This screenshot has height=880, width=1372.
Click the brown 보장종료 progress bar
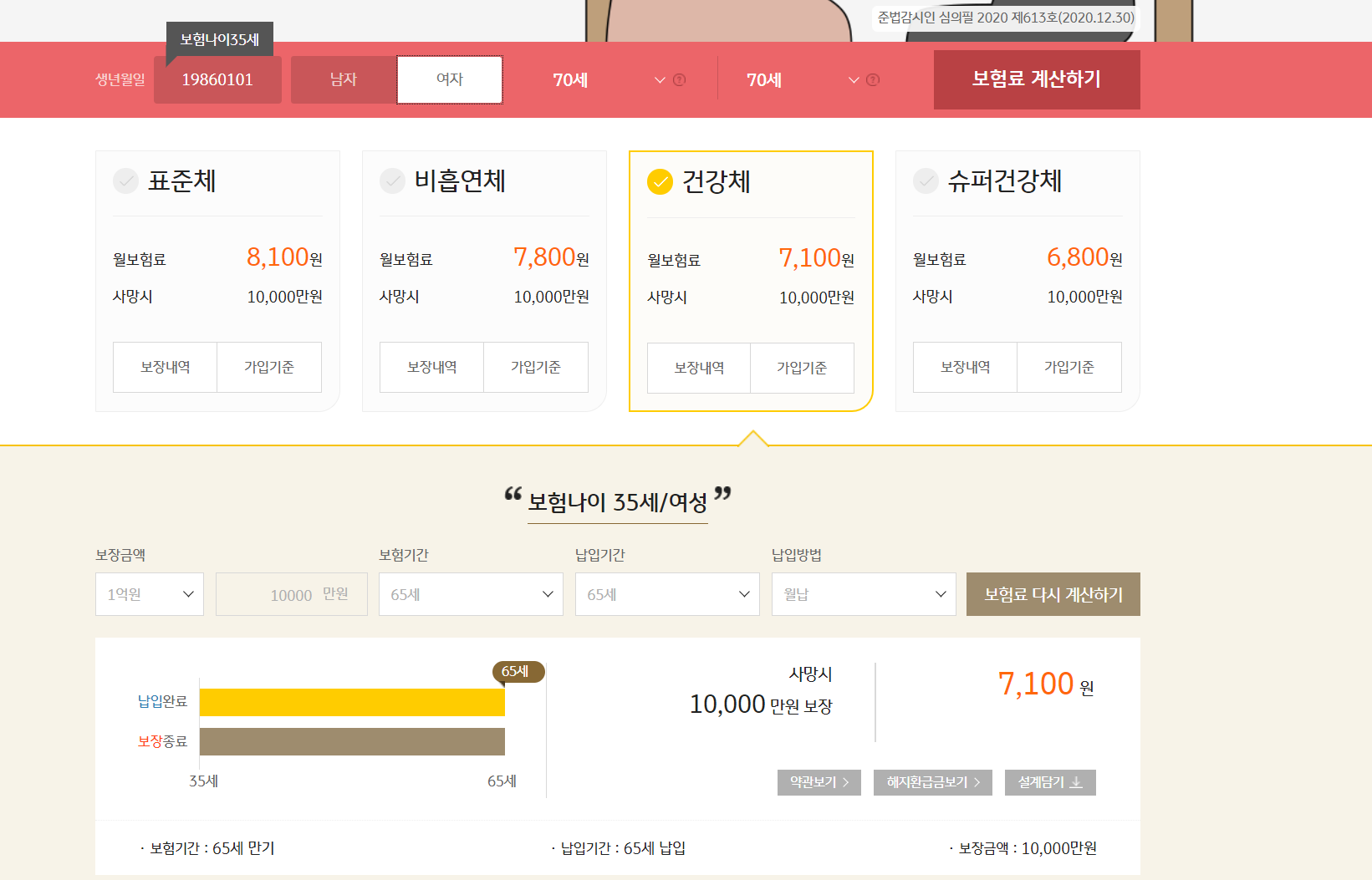352,741
